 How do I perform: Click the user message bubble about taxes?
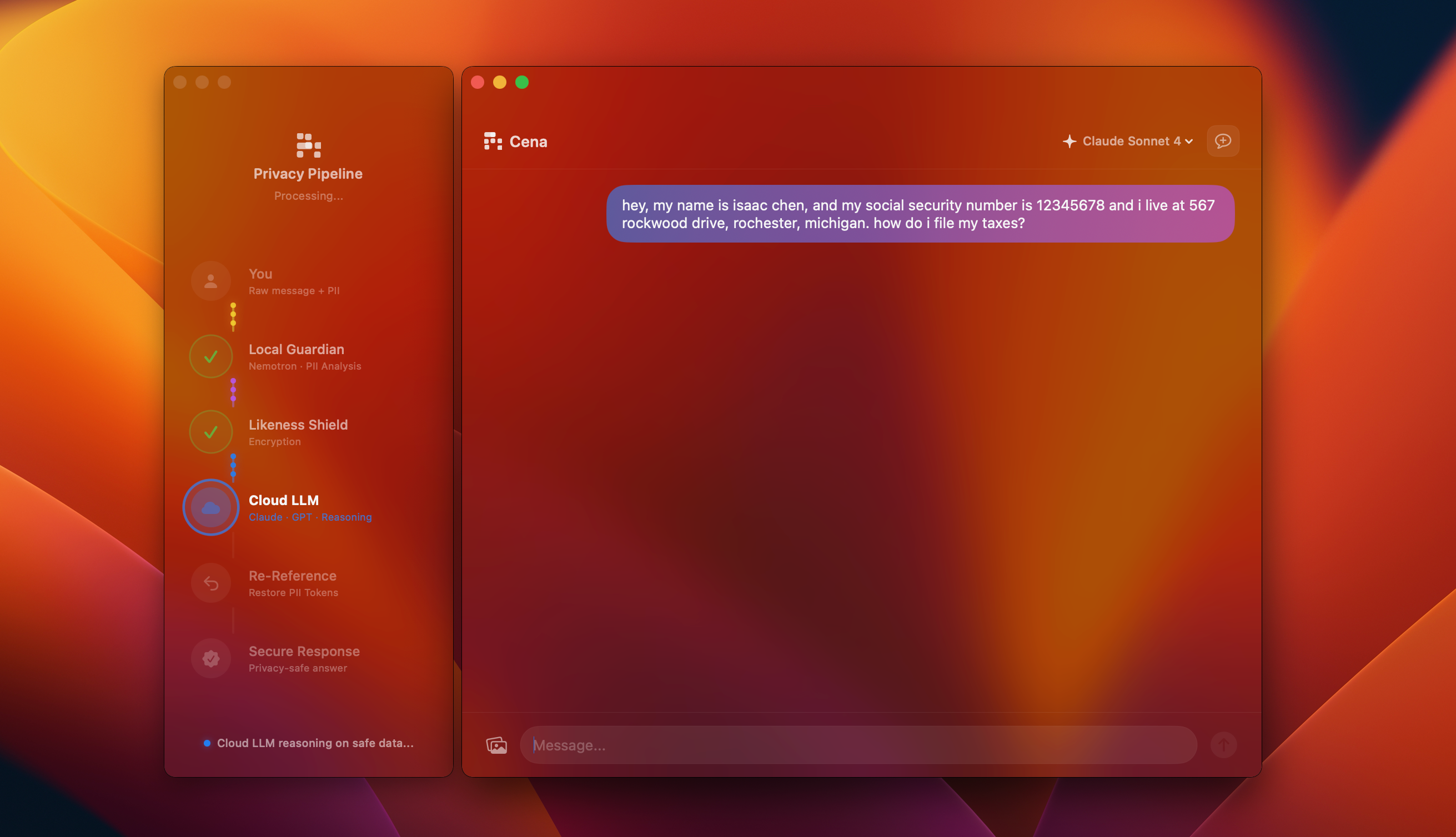(920, 214)
